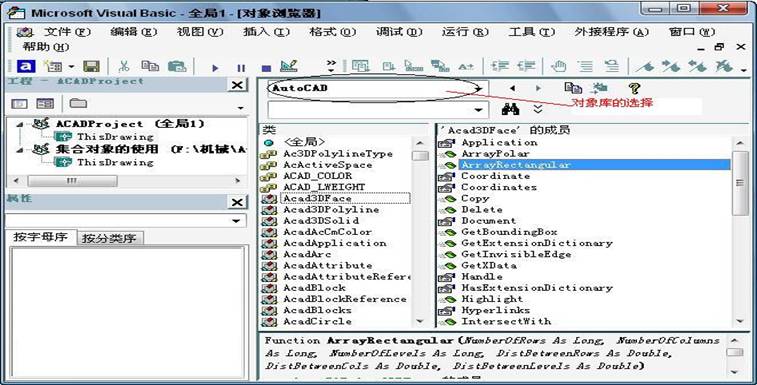Click the Copy toolbar icon beside scissors
This screenshot has width=757, height=385.
tap(150, 66)
